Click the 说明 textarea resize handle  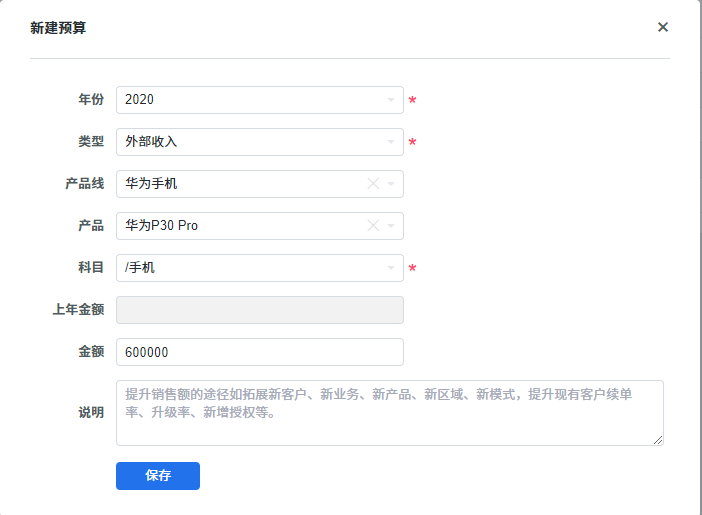pyautogui.click(x=658, y=440)
